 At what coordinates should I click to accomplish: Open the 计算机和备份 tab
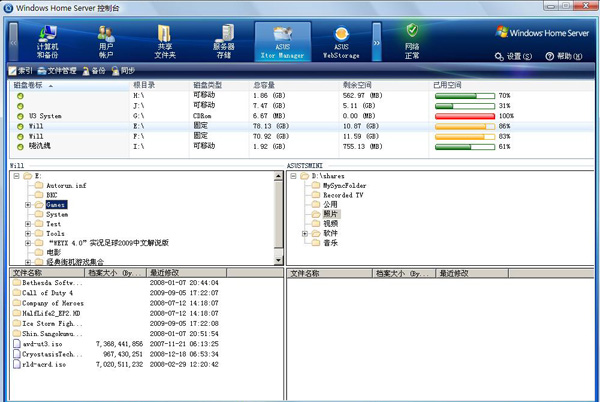coord(47,42)
